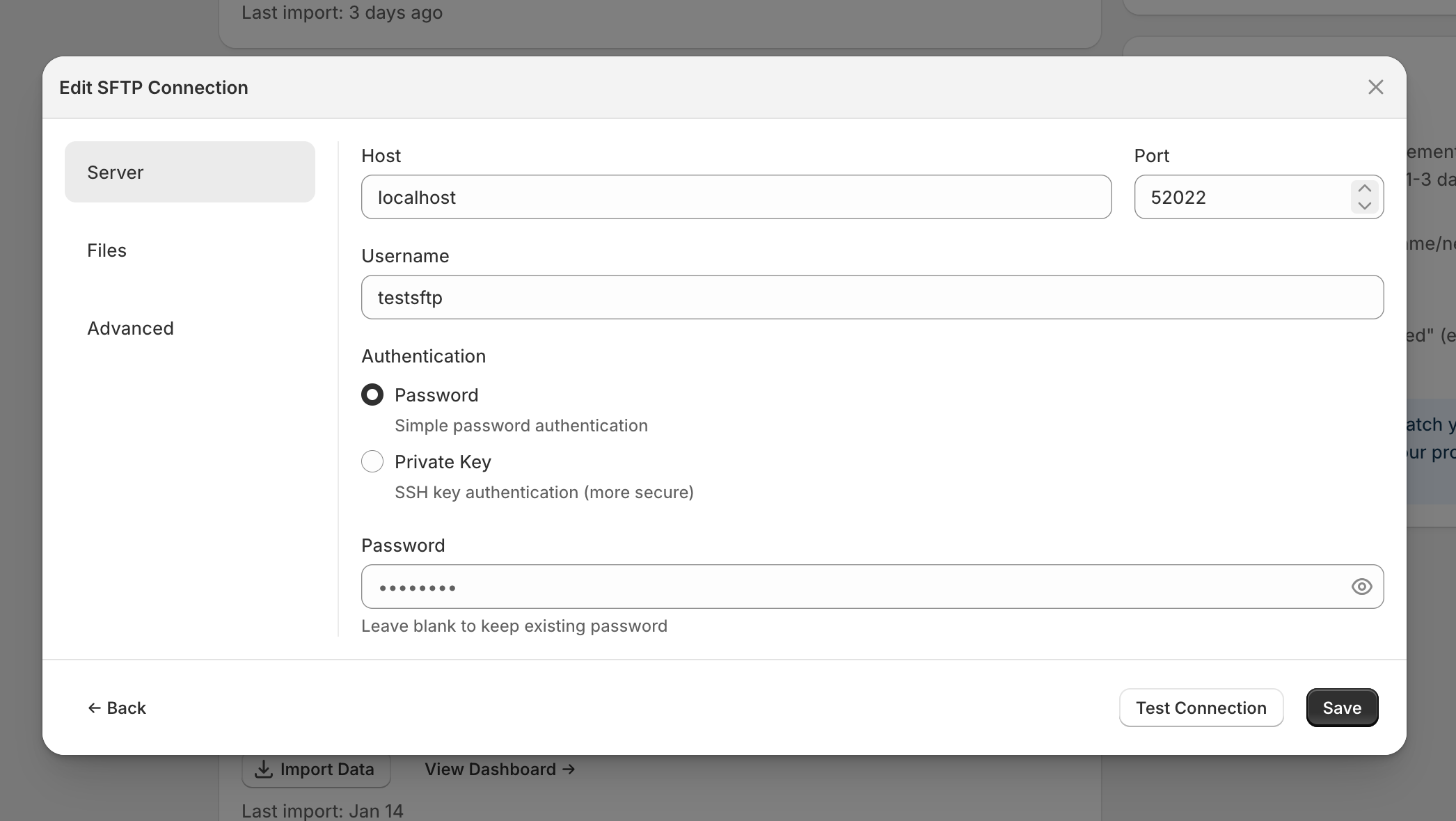Click the arrow icon next to View Dashboard
1456x821 pixels.
point(568,769)
